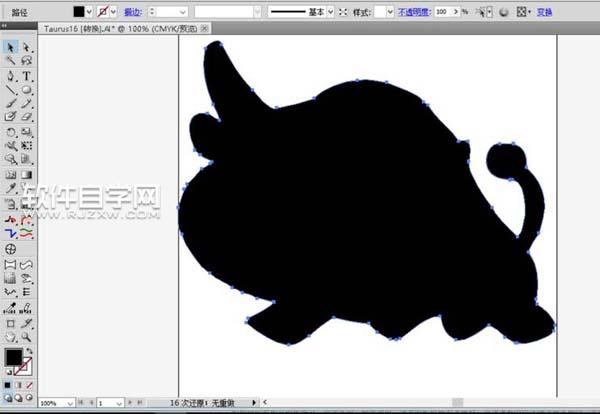Select the Eraser tool

(26, 116)
